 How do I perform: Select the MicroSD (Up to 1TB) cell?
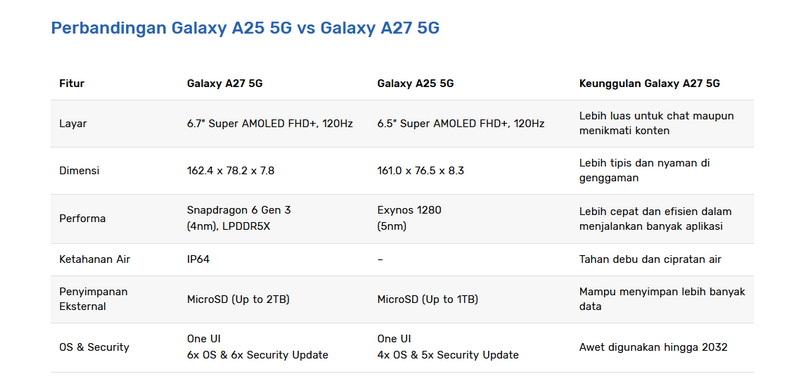pyautogui.click(x=428, y=299)
